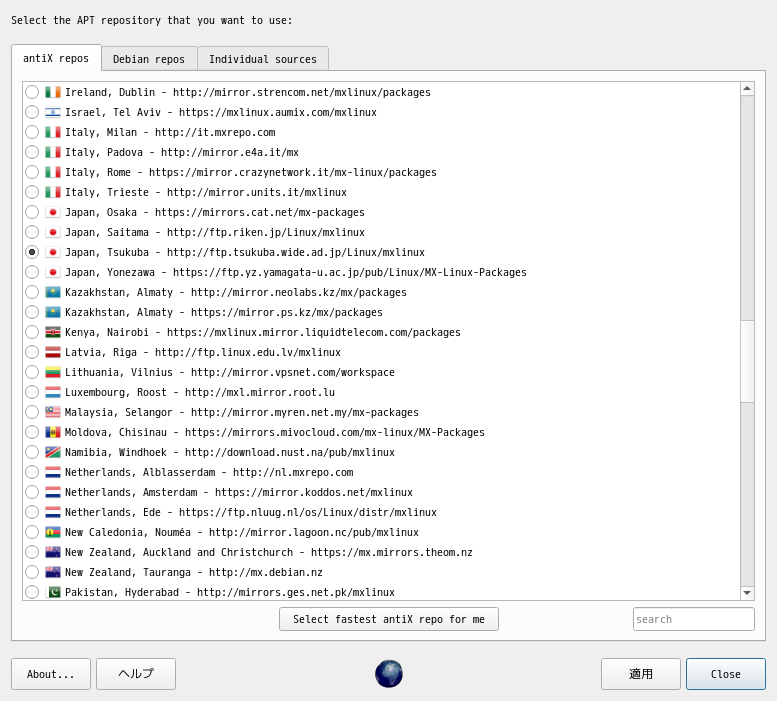777x701 pixels.
Task: Switch to the antiX repos tab
Action: click(56, 58)
